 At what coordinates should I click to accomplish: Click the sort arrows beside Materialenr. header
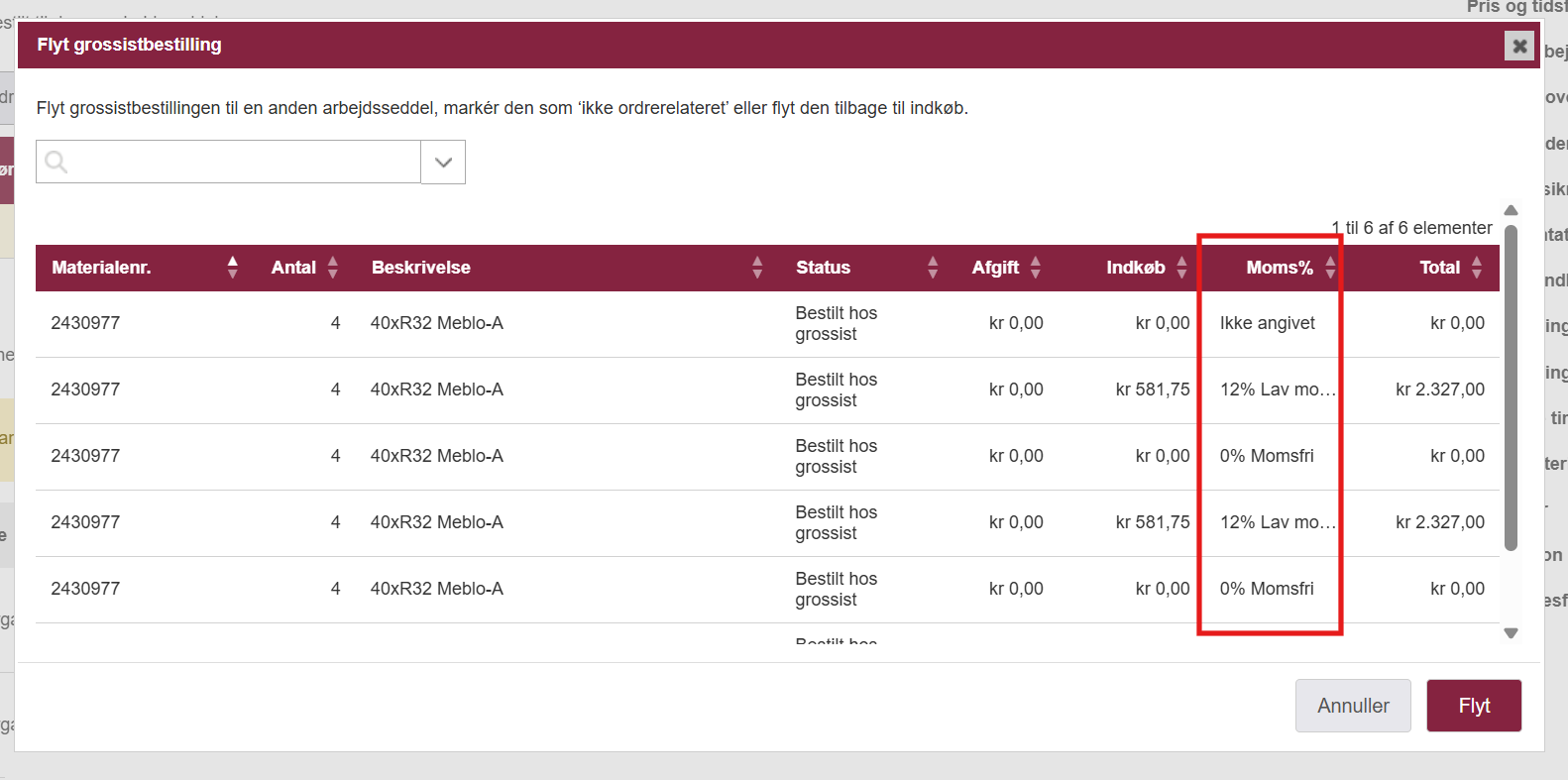[x=233, y=268]
